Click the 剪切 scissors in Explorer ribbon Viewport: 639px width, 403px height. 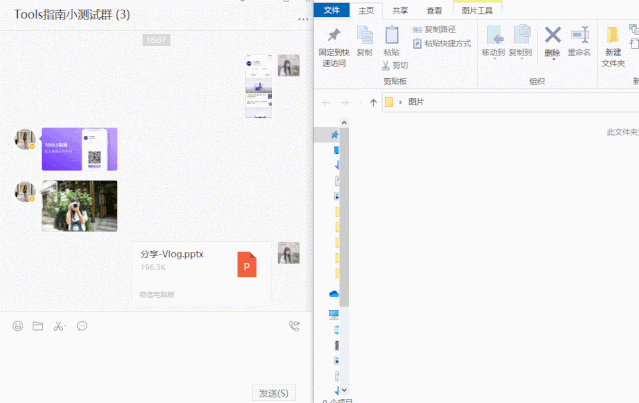394,65
